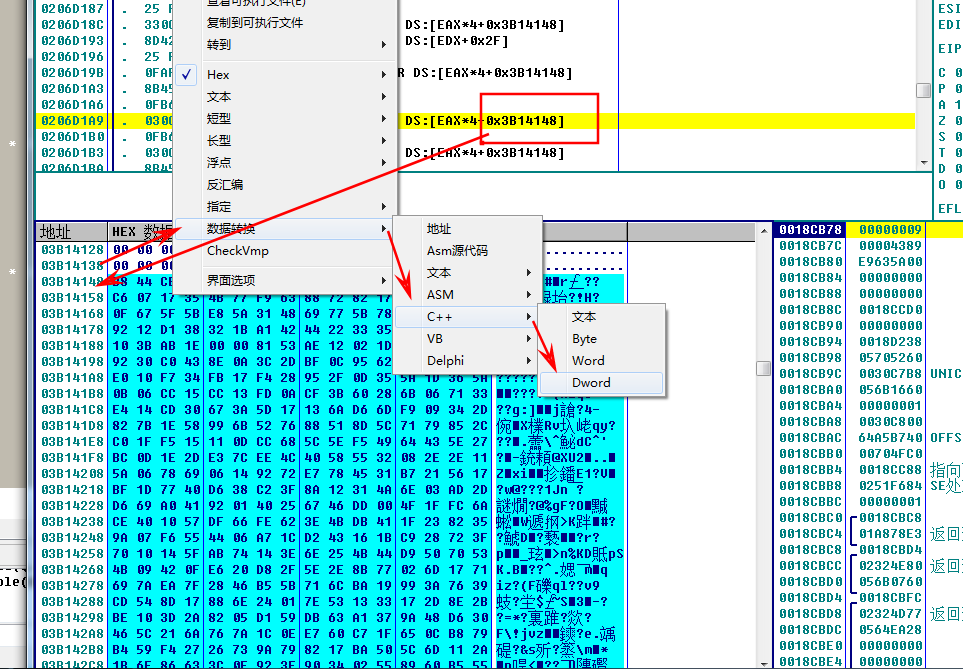Click the disassembly scrollbar down arrow

(924, 163)
